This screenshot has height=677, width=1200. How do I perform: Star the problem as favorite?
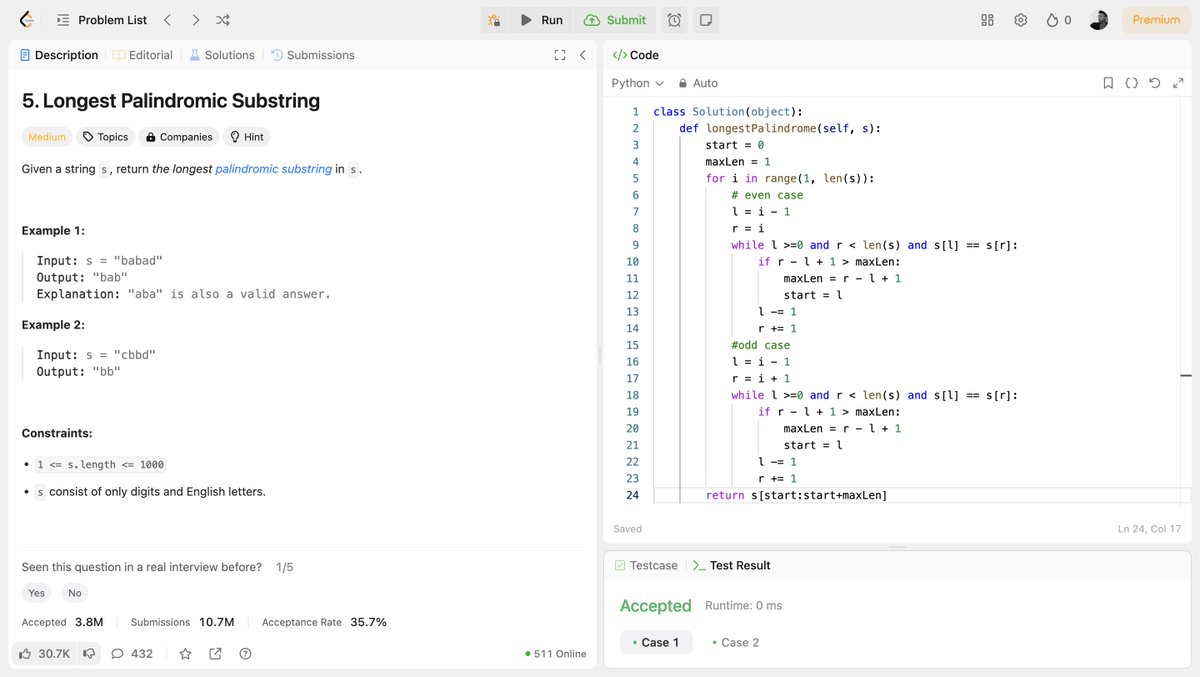185,654
